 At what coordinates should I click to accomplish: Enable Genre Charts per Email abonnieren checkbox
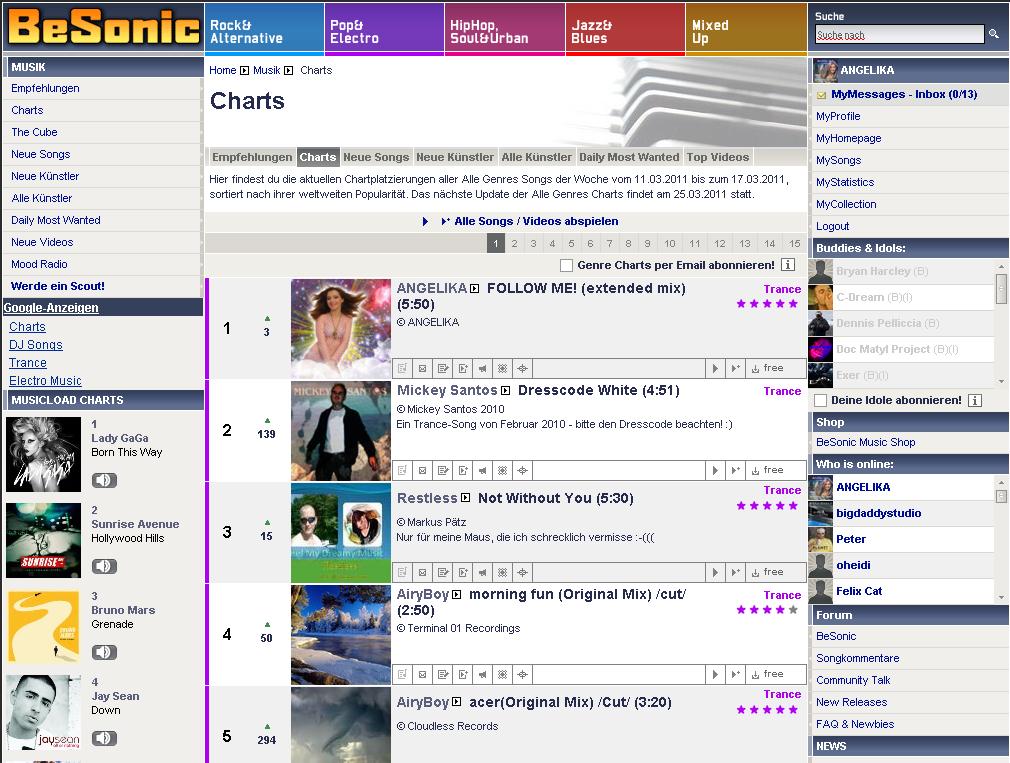pyautogui.click(x=566, y=265)
